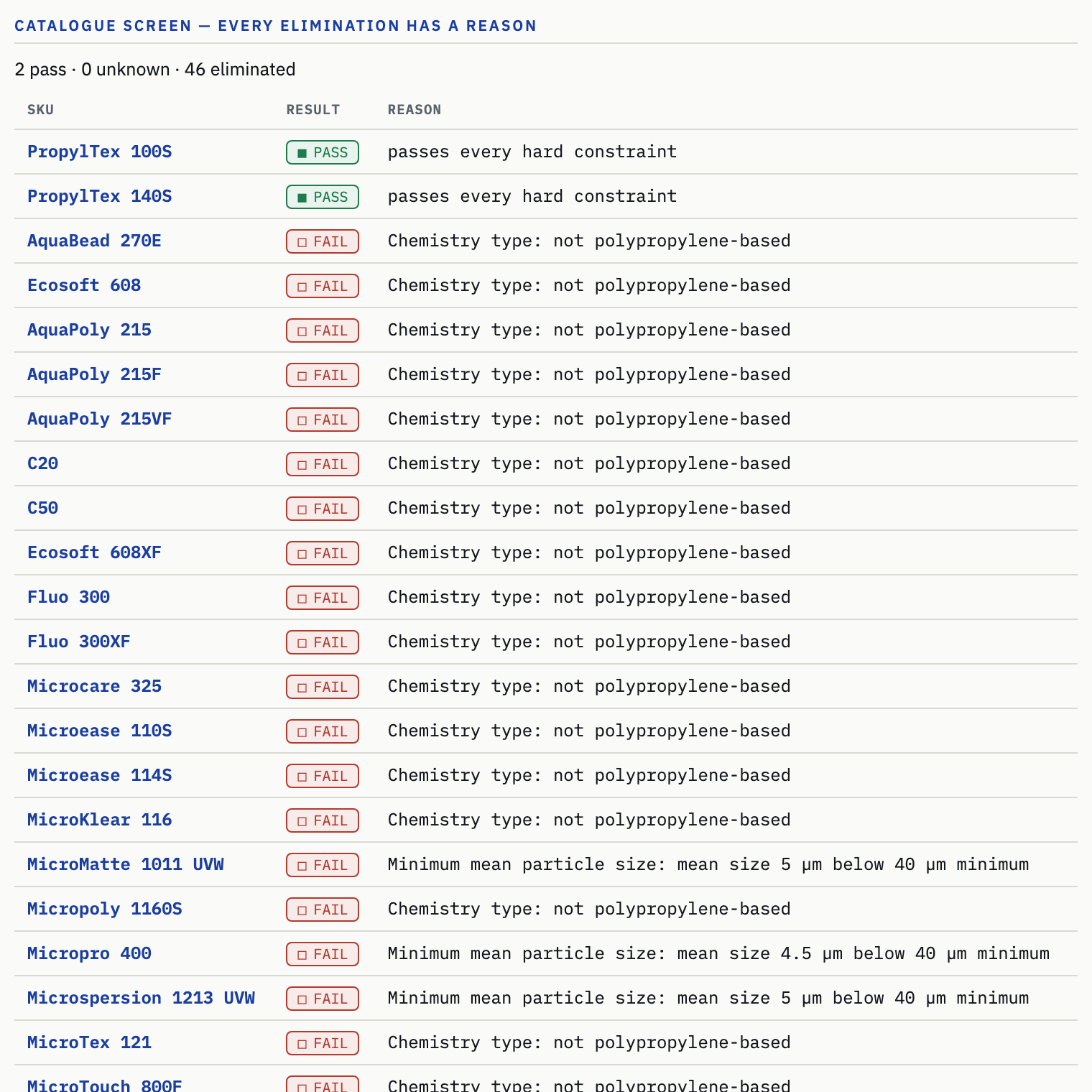Click the FAIL badge in the C20 row
Image resolution: width=1092 pixels, height=1092 pixels.
pyautogui.click(x=323, y=464)
